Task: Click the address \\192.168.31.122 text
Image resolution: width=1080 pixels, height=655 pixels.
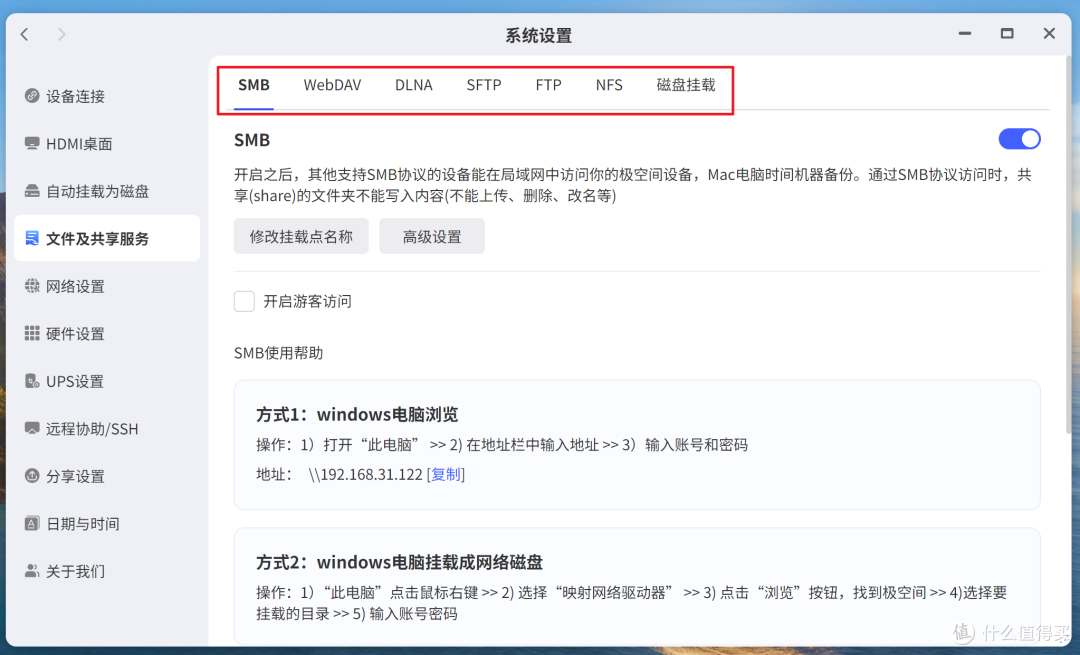Action: (x=365, y=475)
